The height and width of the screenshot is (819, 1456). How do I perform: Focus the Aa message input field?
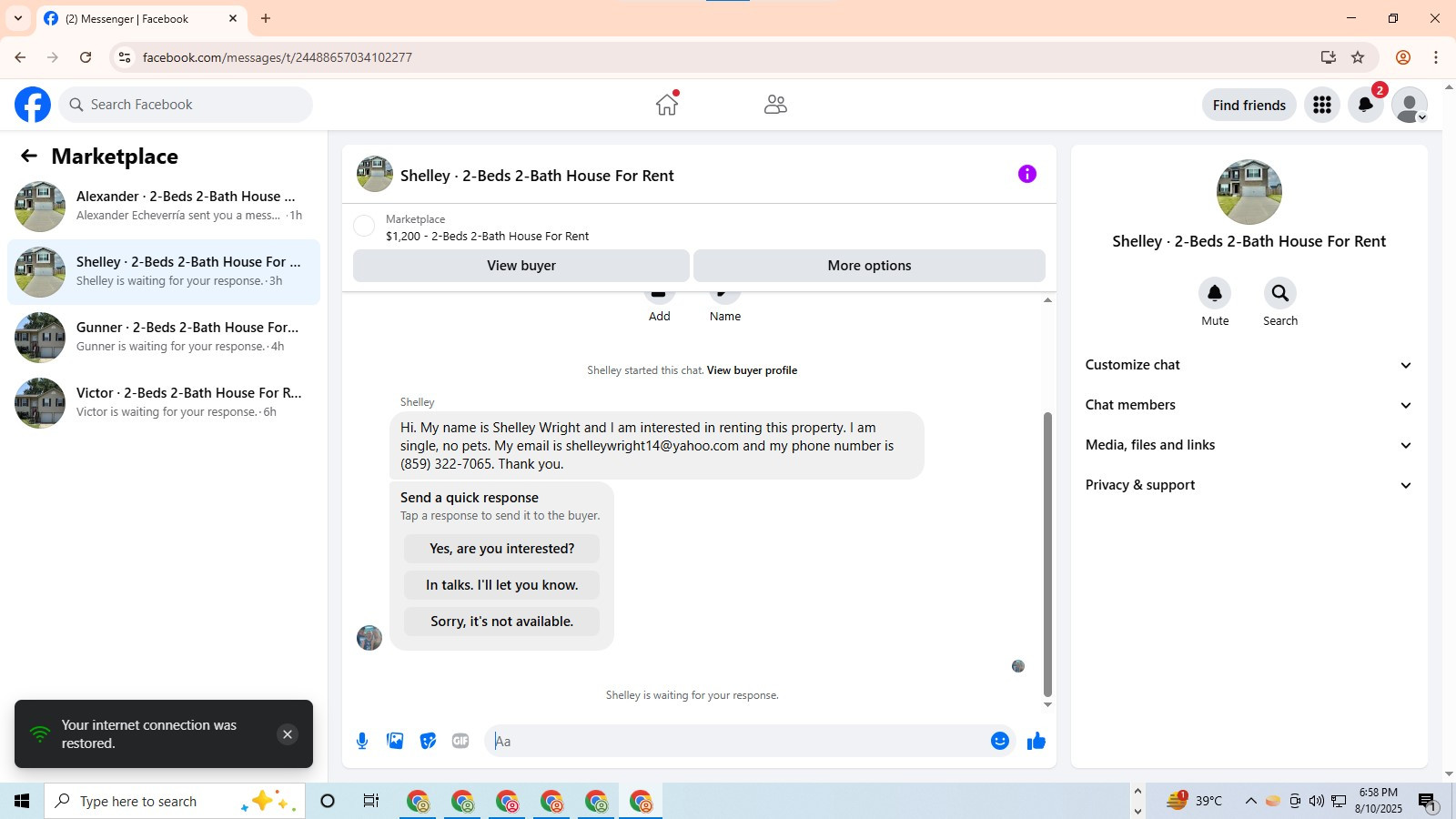point(737,741)
